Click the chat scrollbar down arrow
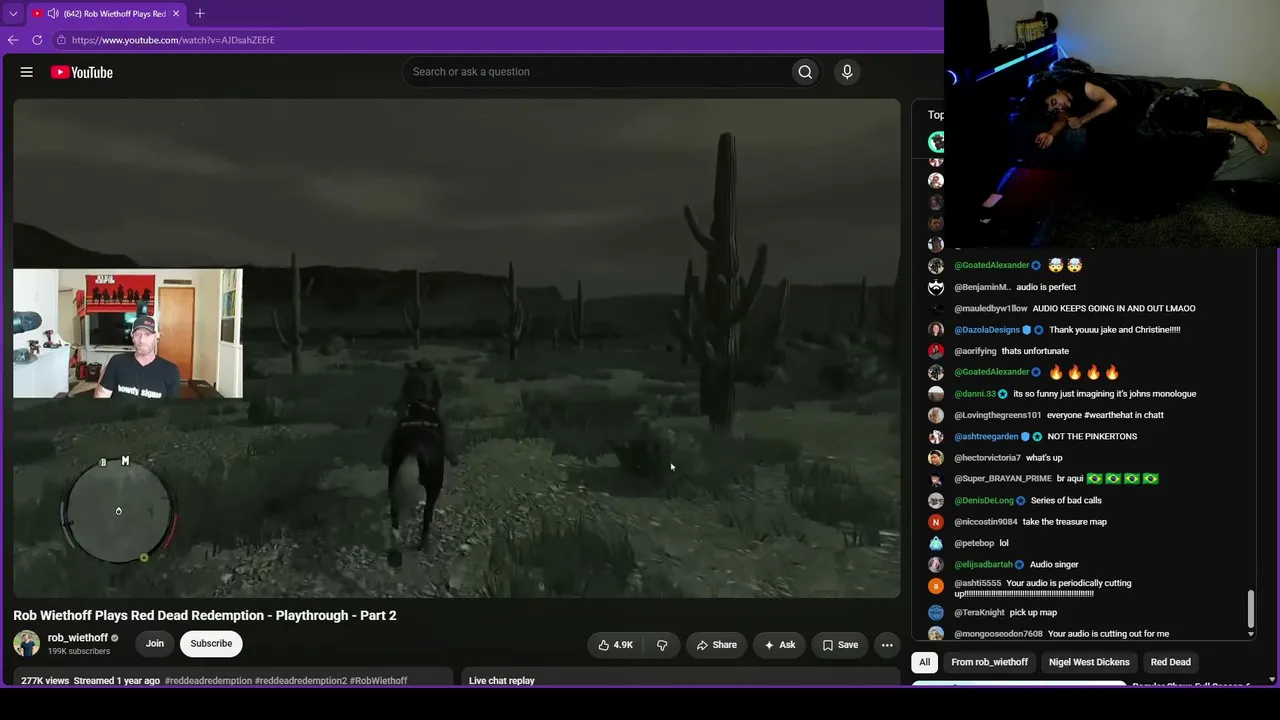1280x720 pixels. pyautogui.click(x=1251, y=634)
